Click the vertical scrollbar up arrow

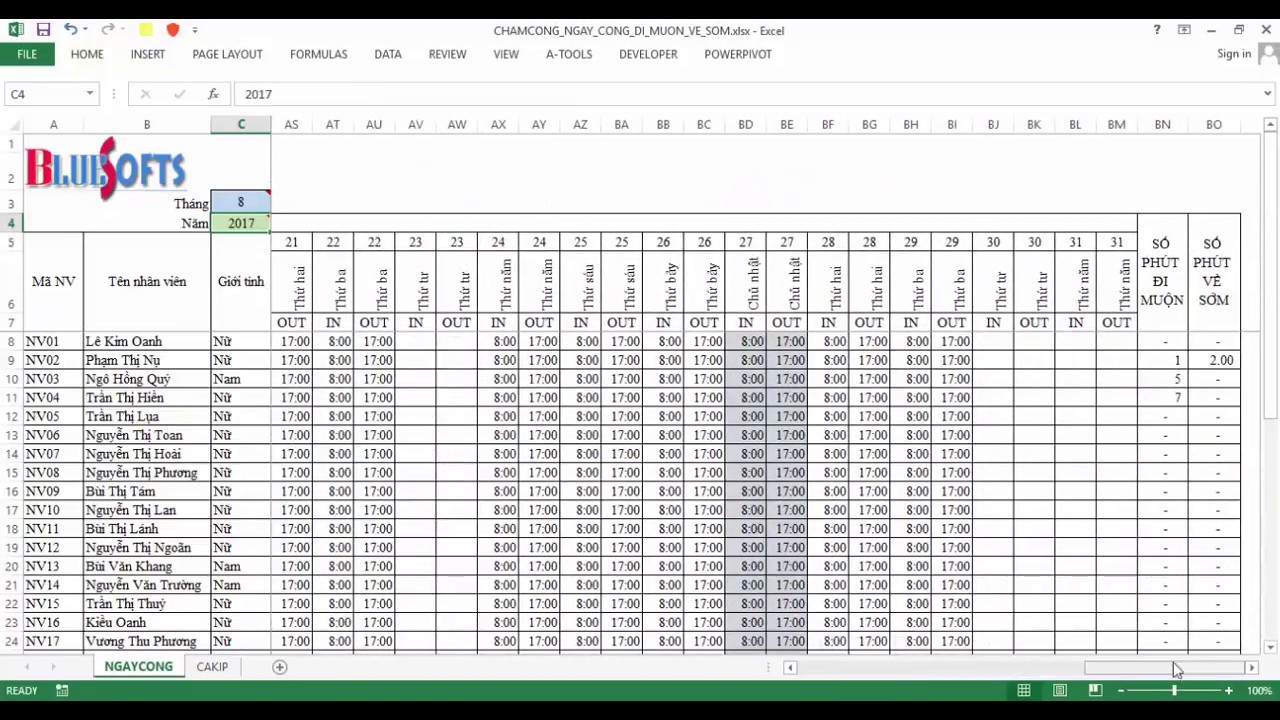coord(1270,124)
